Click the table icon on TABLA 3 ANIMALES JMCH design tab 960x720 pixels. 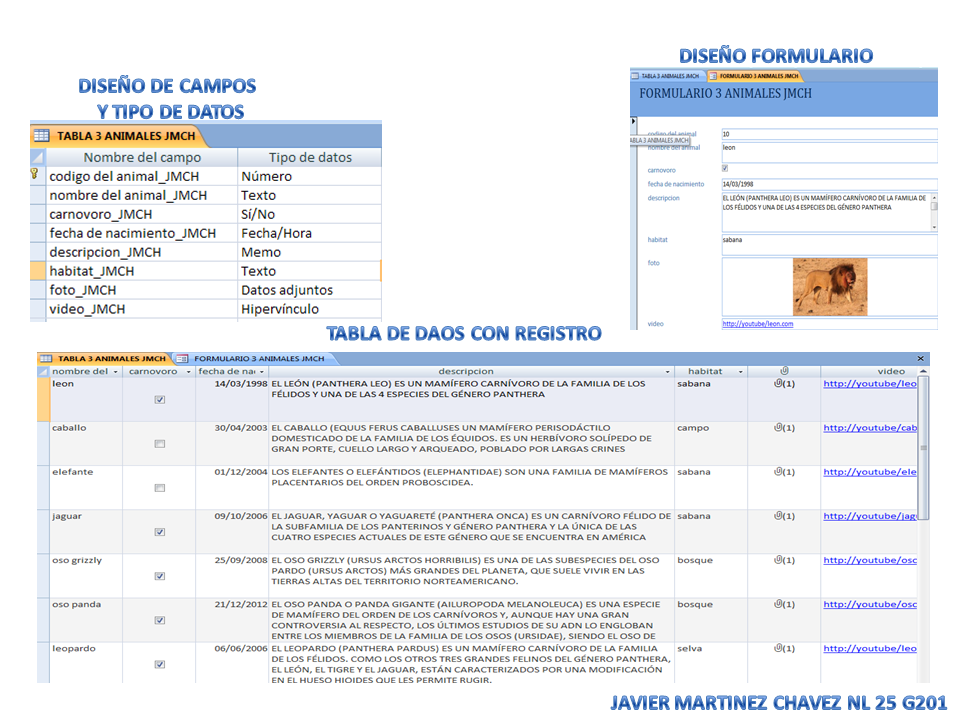(x=42, y=135)
